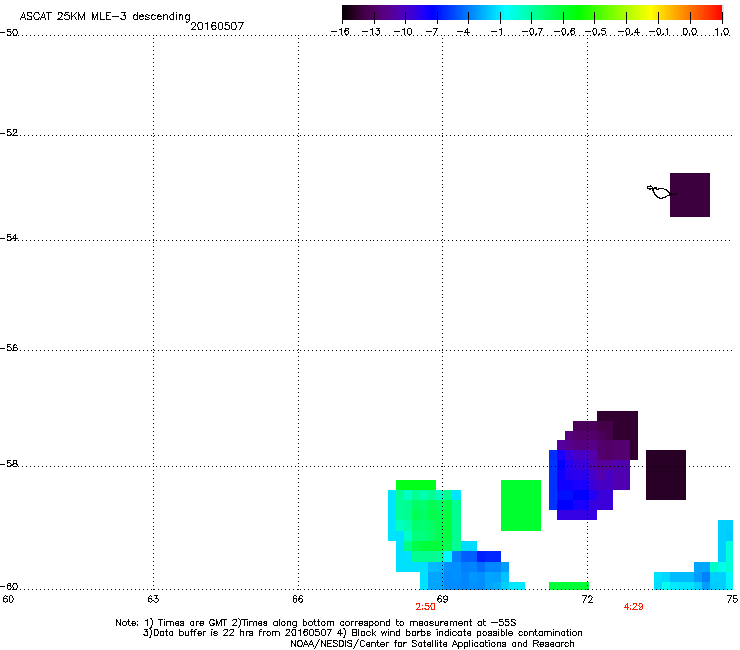Screen dimensions: 740x650
Task: Click the colorbar label -10
Action: [x=403, y=32]
